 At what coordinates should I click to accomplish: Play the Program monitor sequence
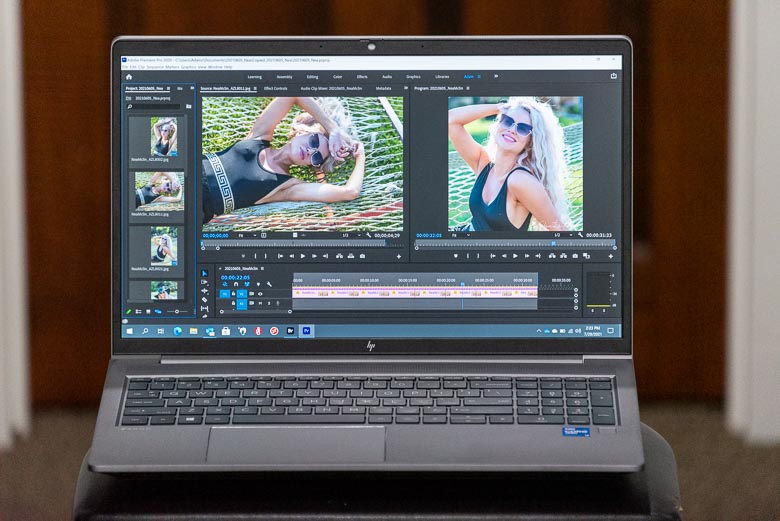[x=515, y=256]
